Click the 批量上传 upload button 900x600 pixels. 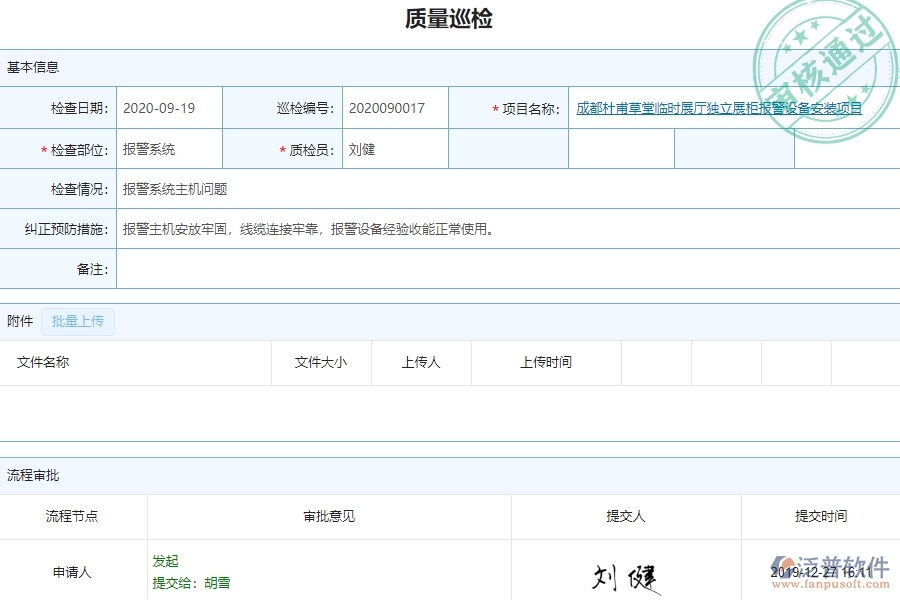click(78, 321)
